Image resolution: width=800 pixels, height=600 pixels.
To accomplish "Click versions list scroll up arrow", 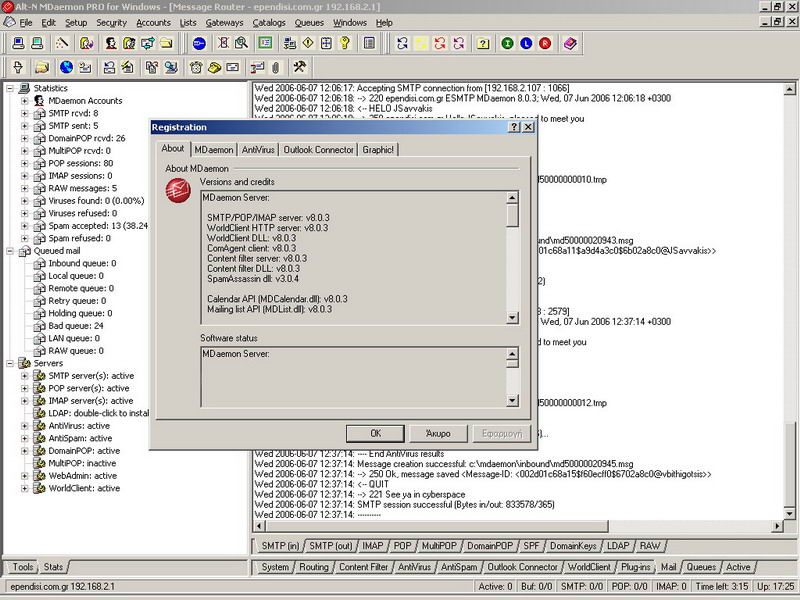I will [513, 197].
